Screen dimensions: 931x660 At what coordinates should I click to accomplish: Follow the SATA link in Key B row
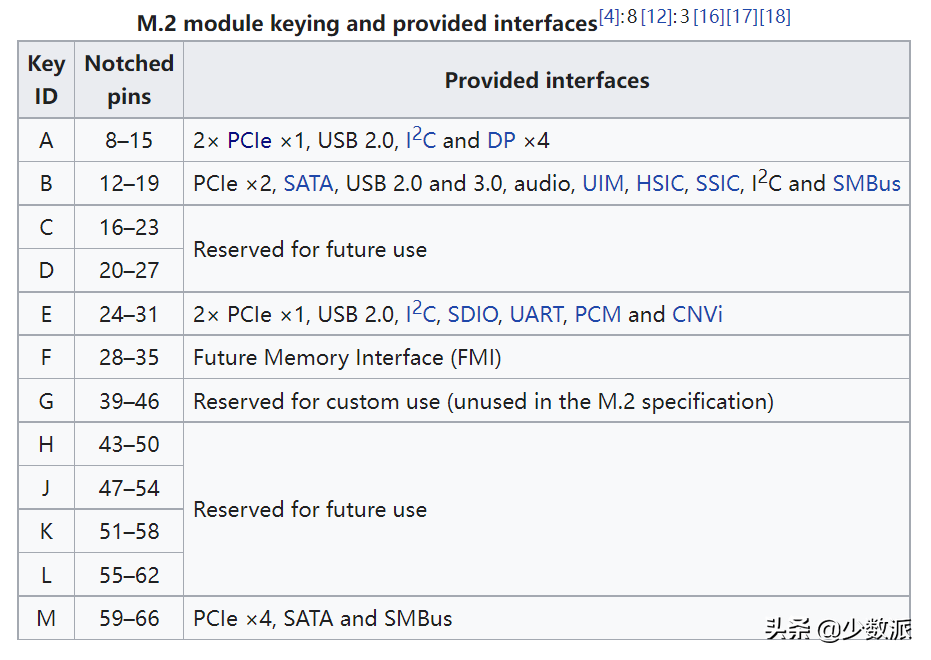click(308, 184)
